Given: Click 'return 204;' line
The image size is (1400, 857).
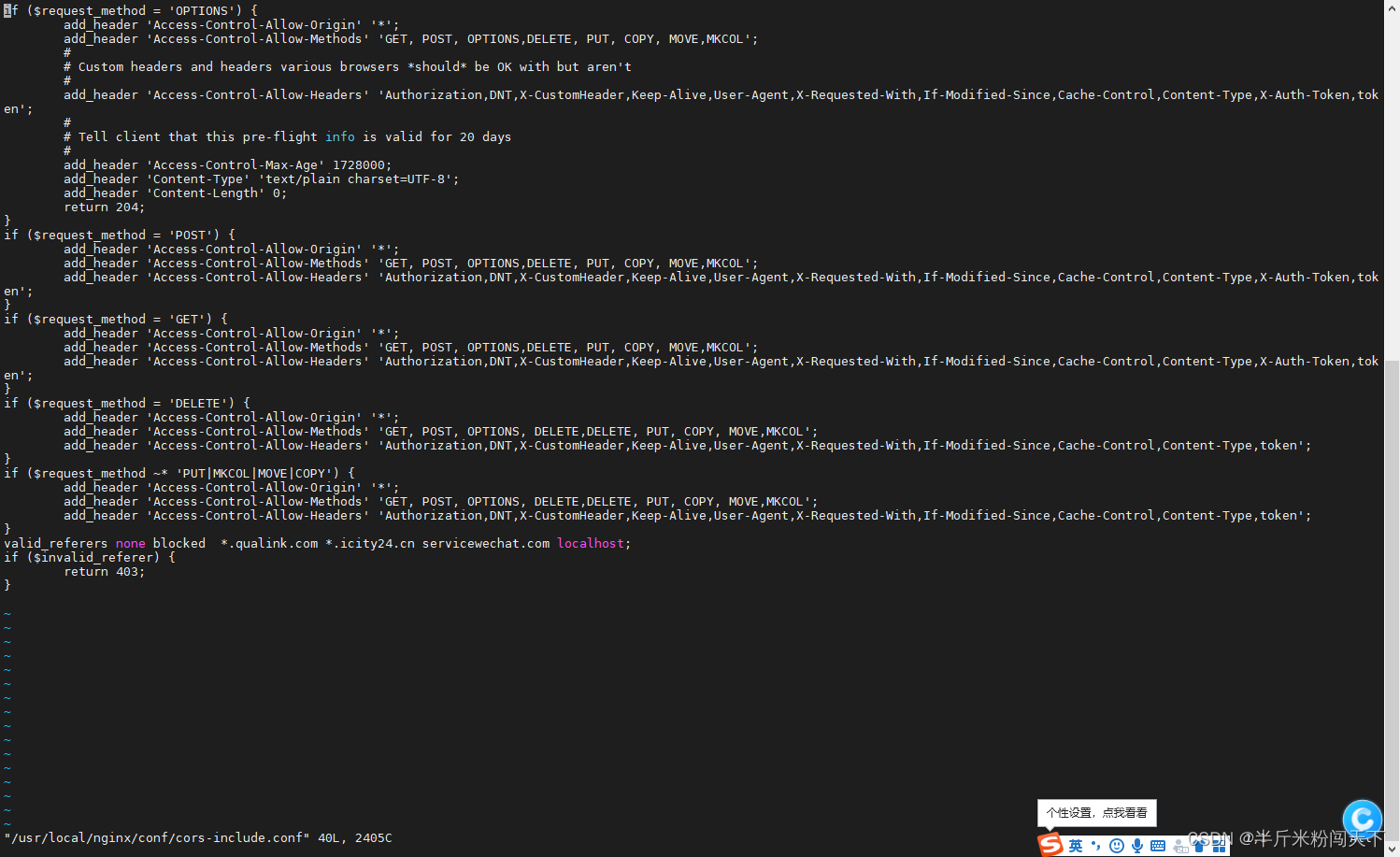Looking at the screenshot, I should point(105,207).
